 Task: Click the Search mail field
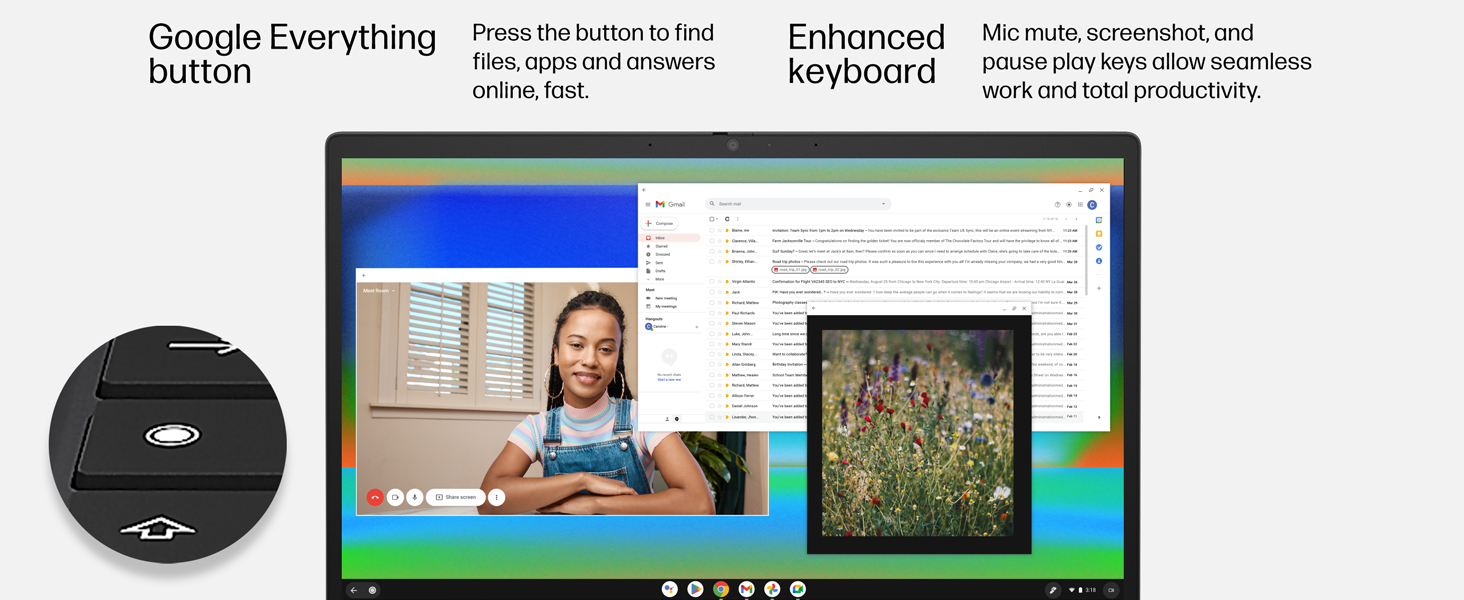[797, 204]
